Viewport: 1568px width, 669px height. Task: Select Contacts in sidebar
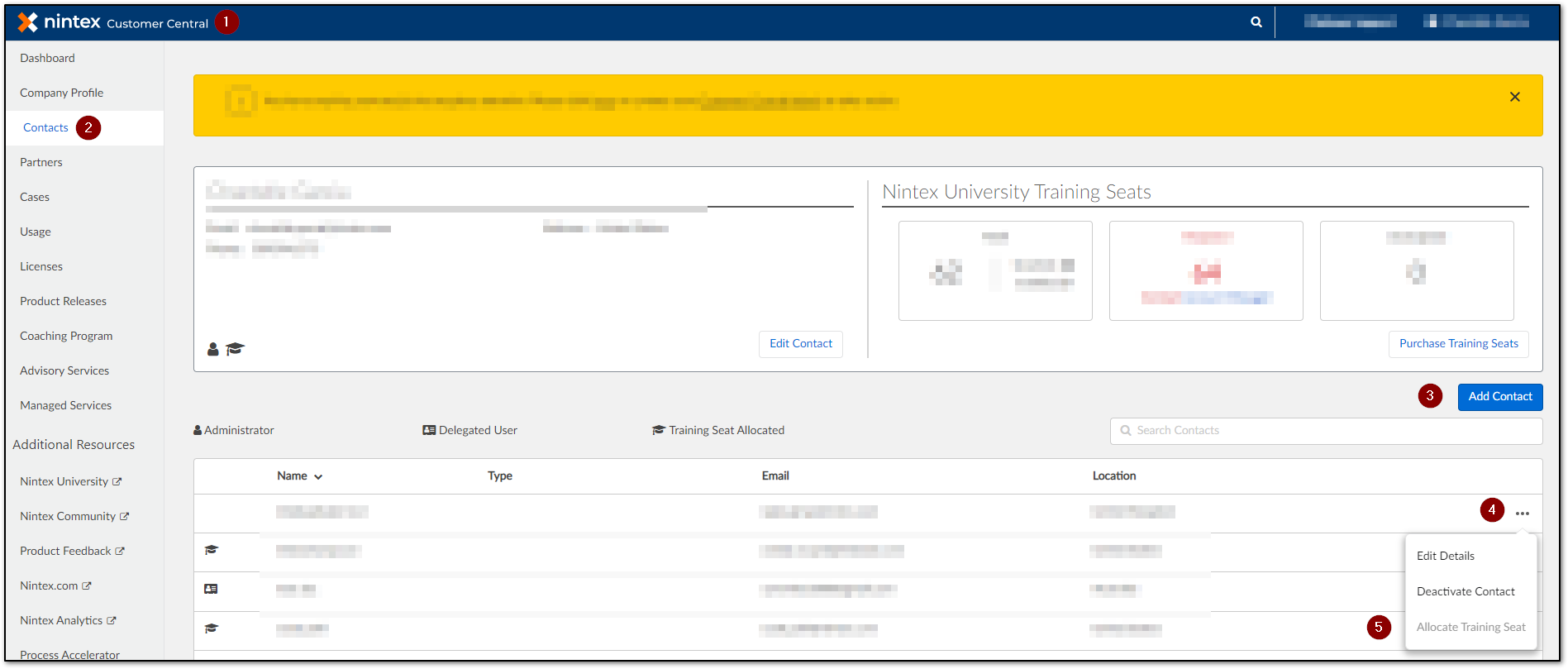(45, 127)
